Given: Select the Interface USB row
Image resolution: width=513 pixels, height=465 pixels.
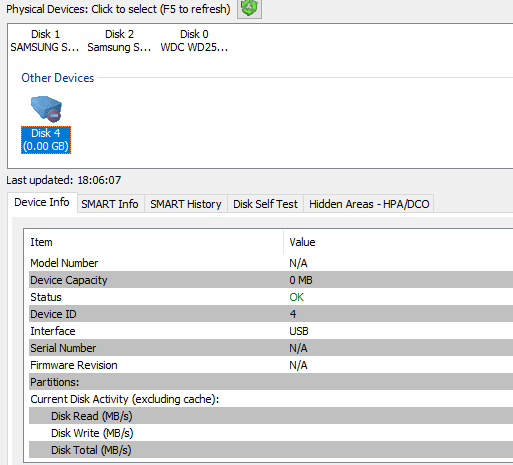Looking at the screenshot, I should pyautogui.click(x=271, y=331).
